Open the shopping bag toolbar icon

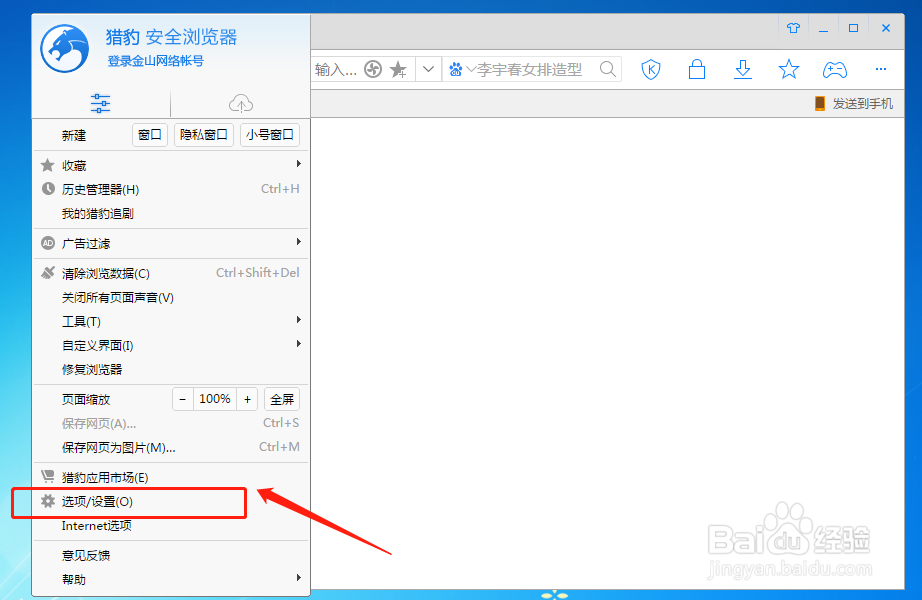[697, 69]
